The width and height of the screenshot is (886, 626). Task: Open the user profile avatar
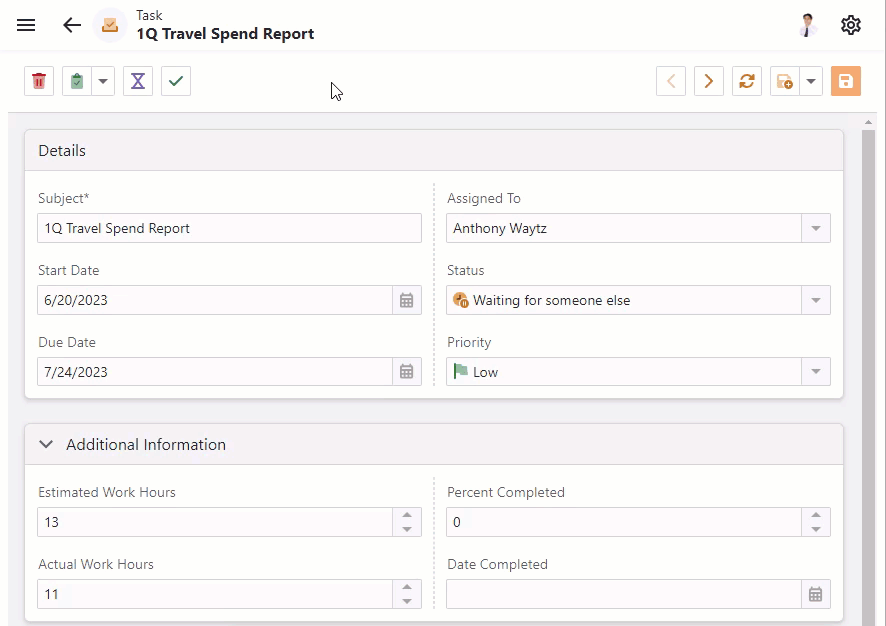click(x=808, y=25)
